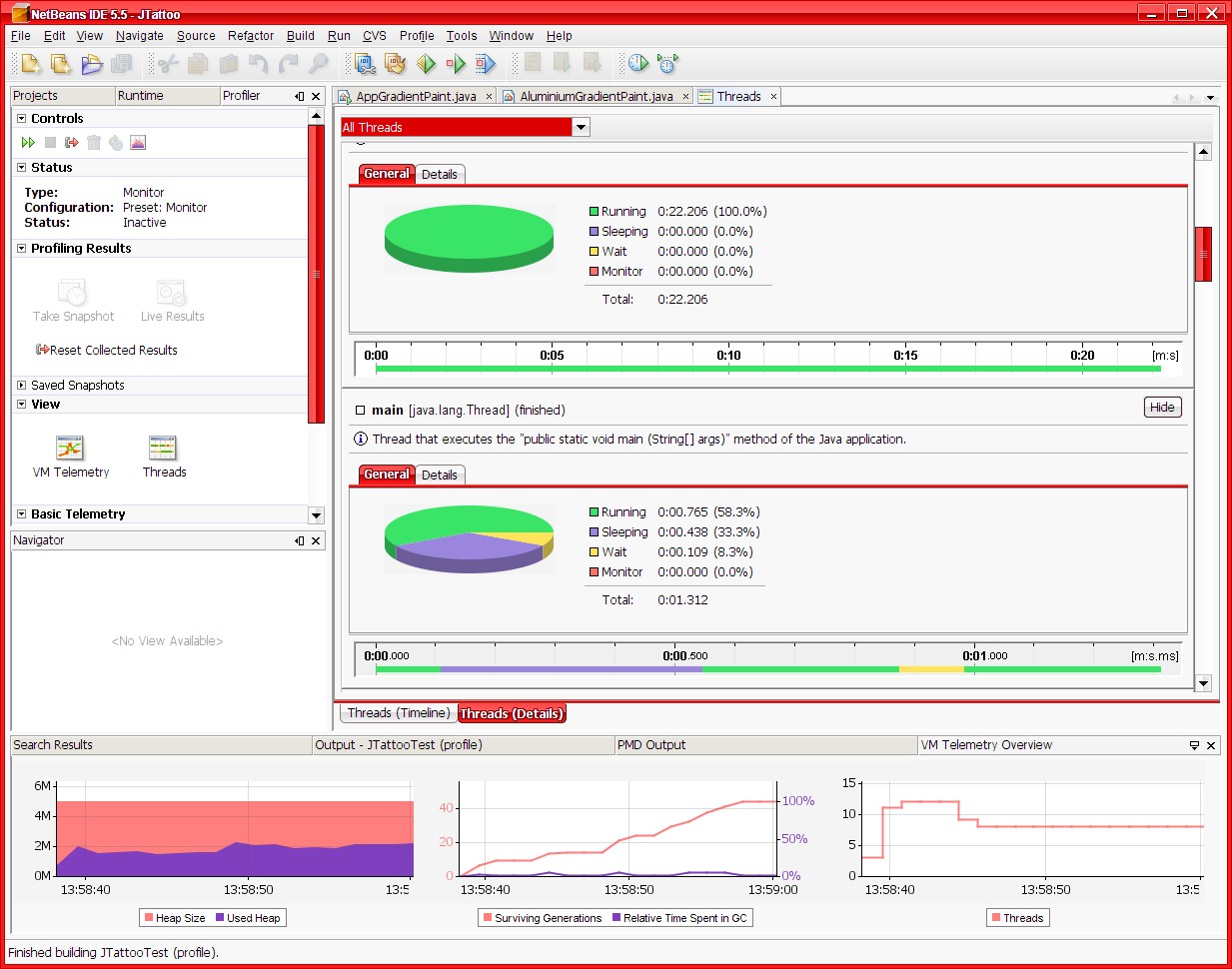
Task: Open the Refactor menu
Action: 251,36
